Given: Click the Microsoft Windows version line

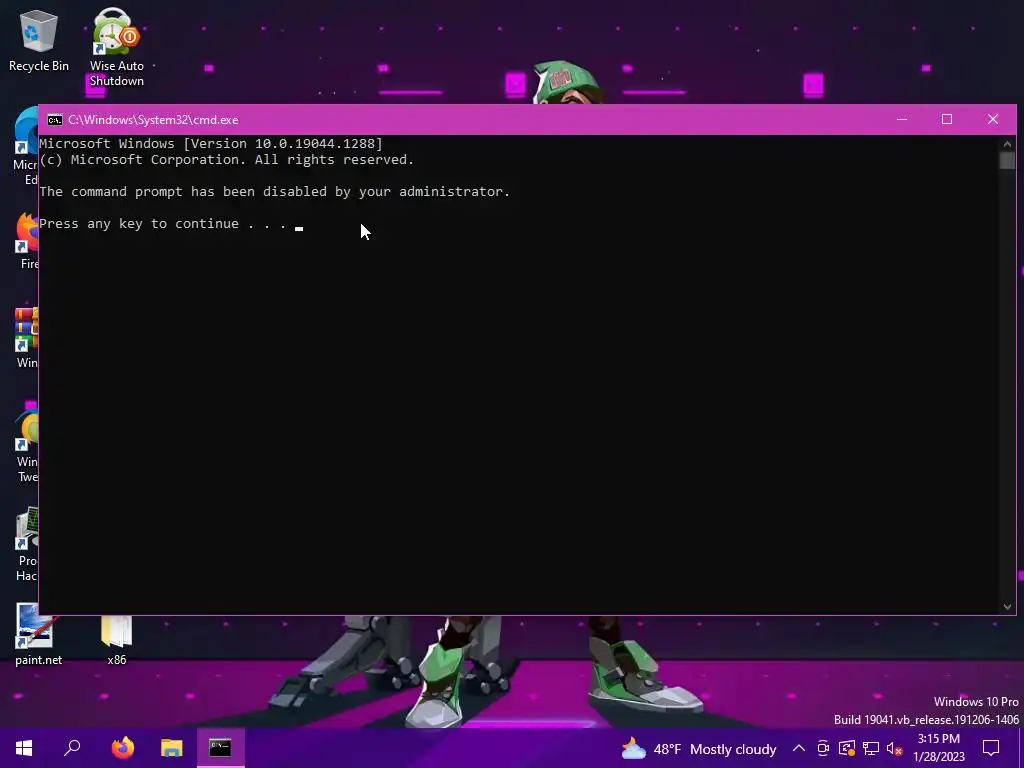Looking at the screenshot, I should tap(211, 144).
